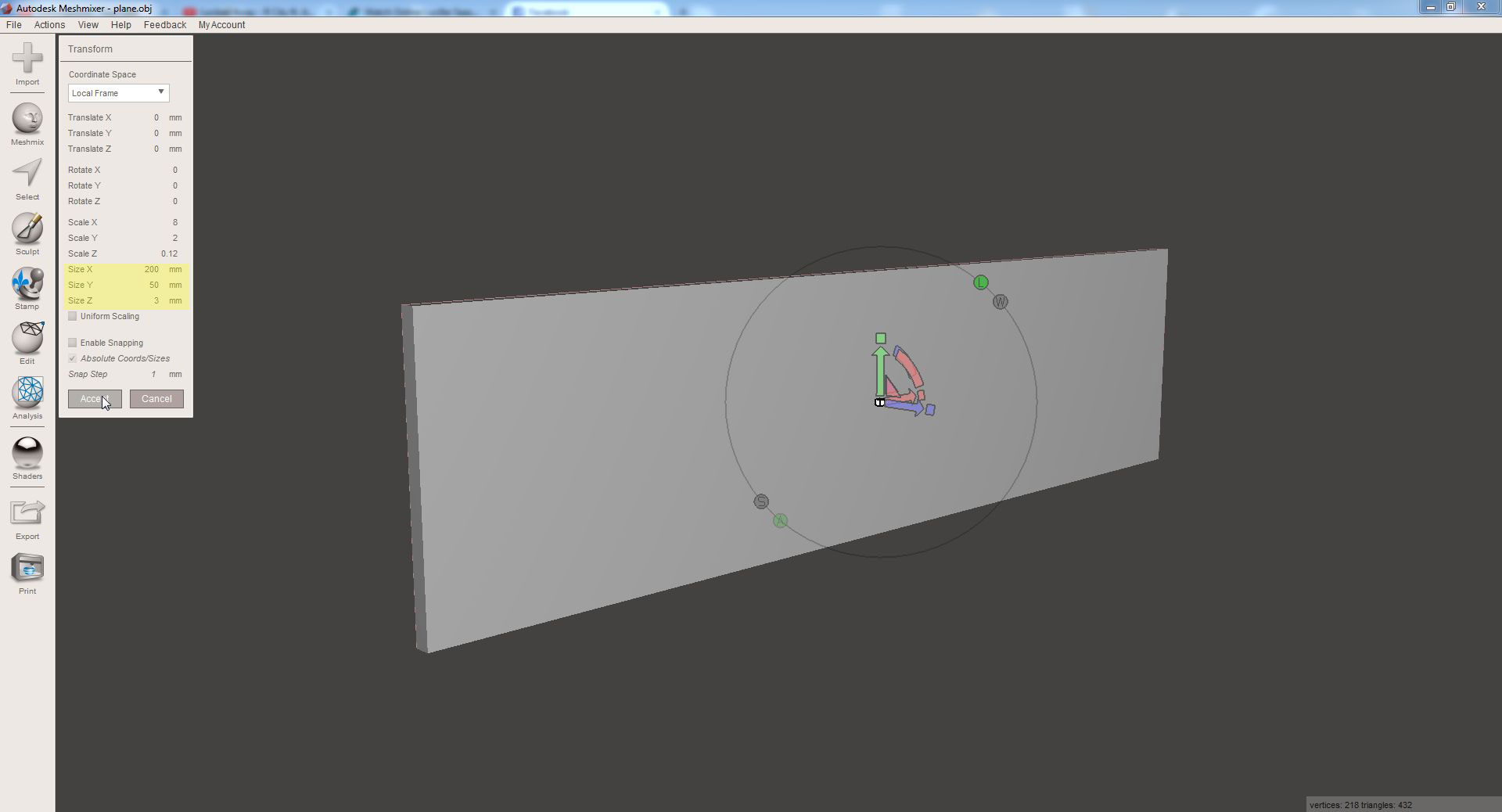1502x812 pixels.
Task: Minimize the Meshmixer window
Action: pos(1430,7)
